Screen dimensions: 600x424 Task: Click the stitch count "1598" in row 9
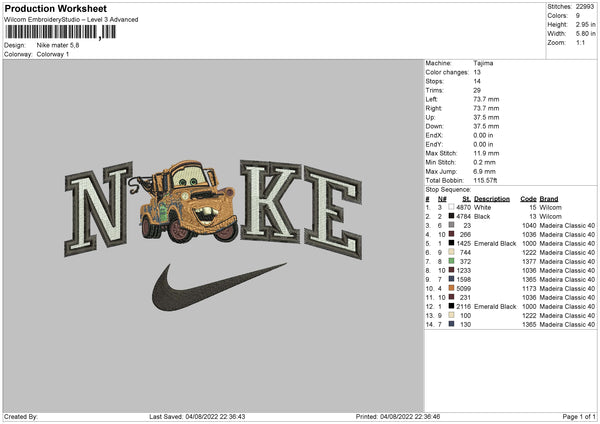click(x=463, y=279)
